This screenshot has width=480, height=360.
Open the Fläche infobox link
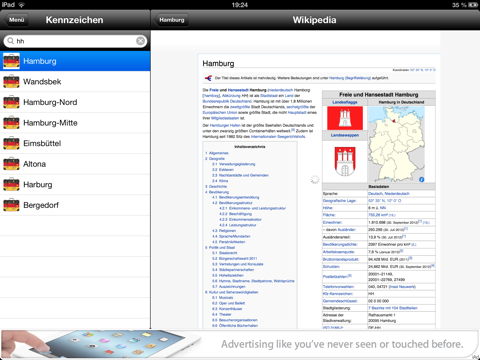point(329,215)
